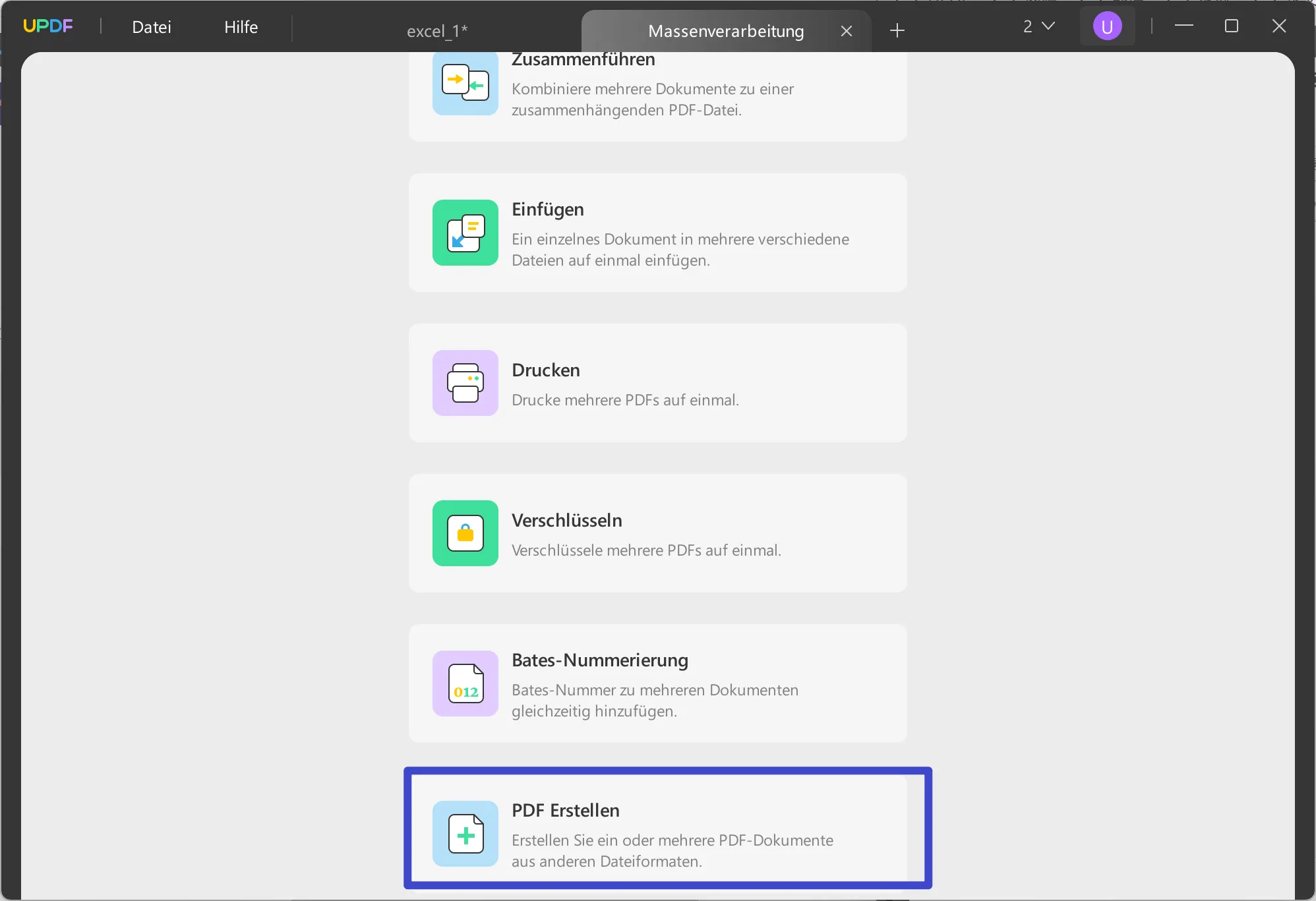This screenshot has height=901, width=1316.
Task: Open the Hilfe menu
Action: tap(241, 27)
